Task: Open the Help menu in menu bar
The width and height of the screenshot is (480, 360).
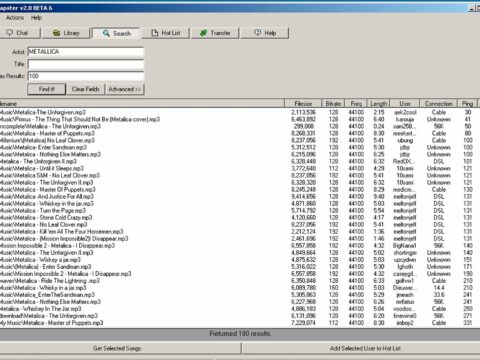Action: [x=36, y=18]
